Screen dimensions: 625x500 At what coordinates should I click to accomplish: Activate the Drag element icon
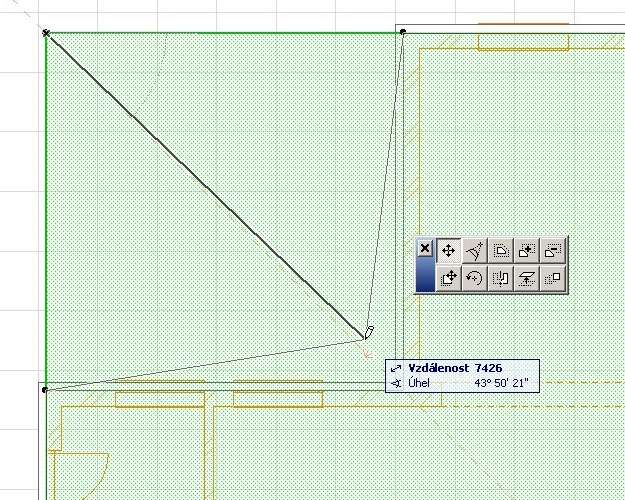[449, 278]
